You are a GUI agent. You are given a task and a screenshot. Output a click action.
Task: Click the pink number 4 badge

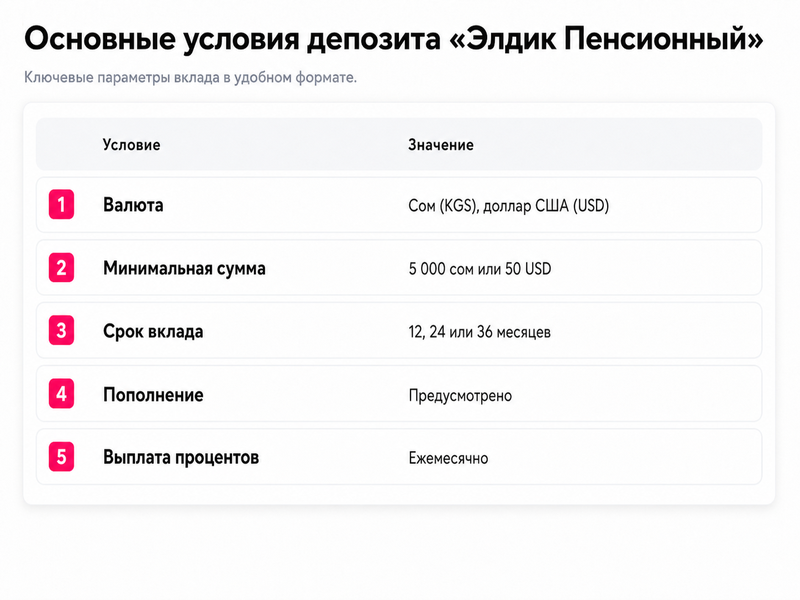tap(61, 394)
